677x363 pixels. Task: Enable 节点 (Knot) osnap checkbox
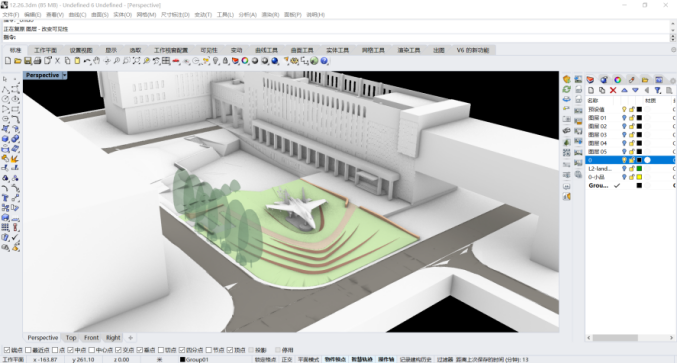[209, 350]
